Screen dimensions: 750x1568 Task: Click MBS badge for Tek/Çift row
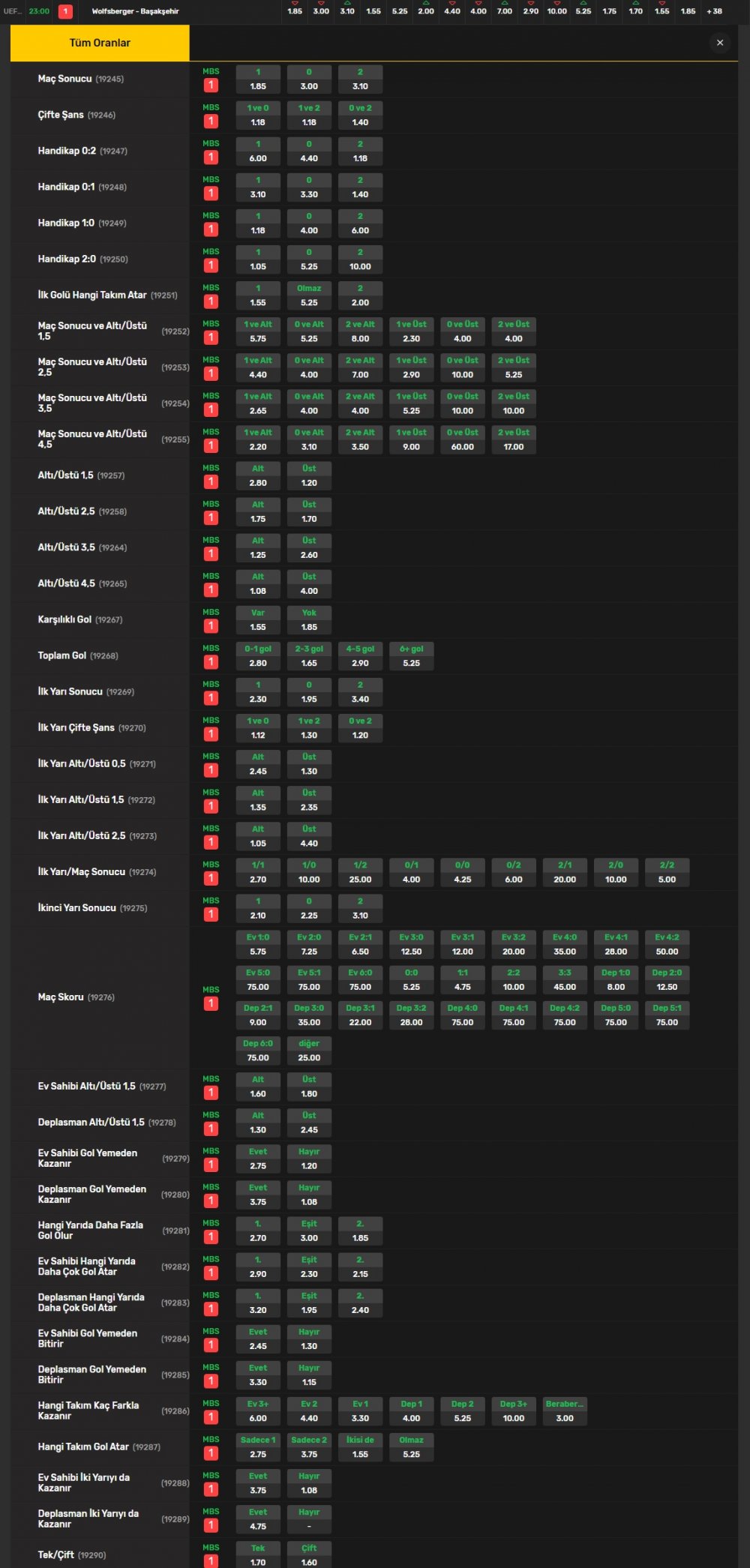211,1561
